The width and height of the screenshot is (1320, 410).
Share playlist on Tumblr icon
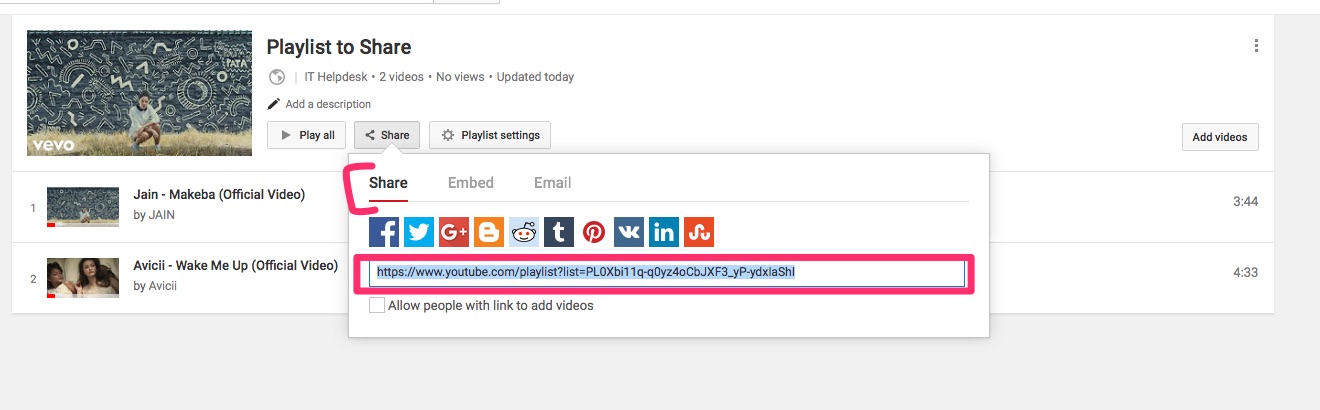[559, 232]
